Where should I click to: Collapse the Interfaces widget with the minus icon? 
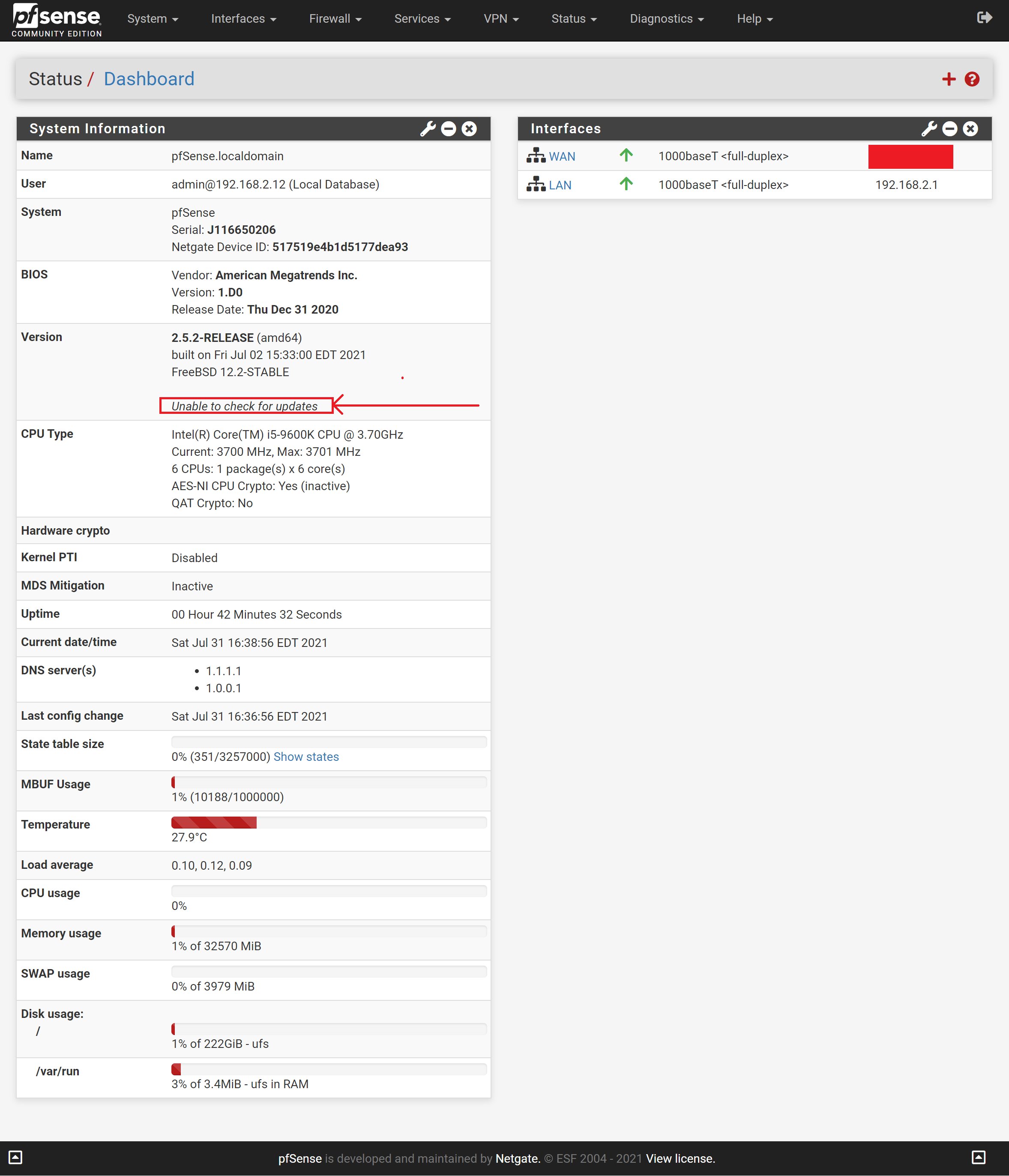949,129
